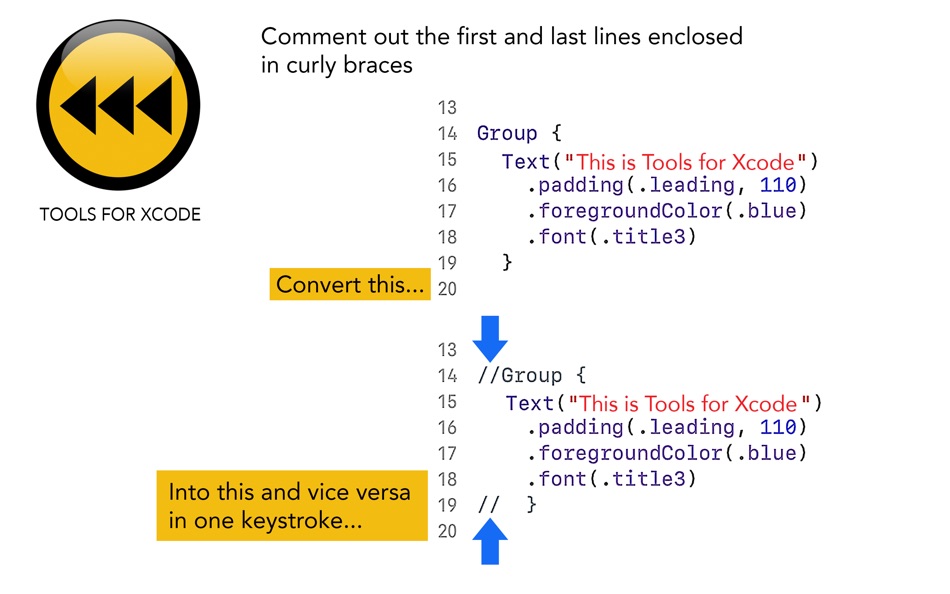Click the commented '//Group {' line in bottom snippet
This screenshot has width=950, height=594.
531,375
